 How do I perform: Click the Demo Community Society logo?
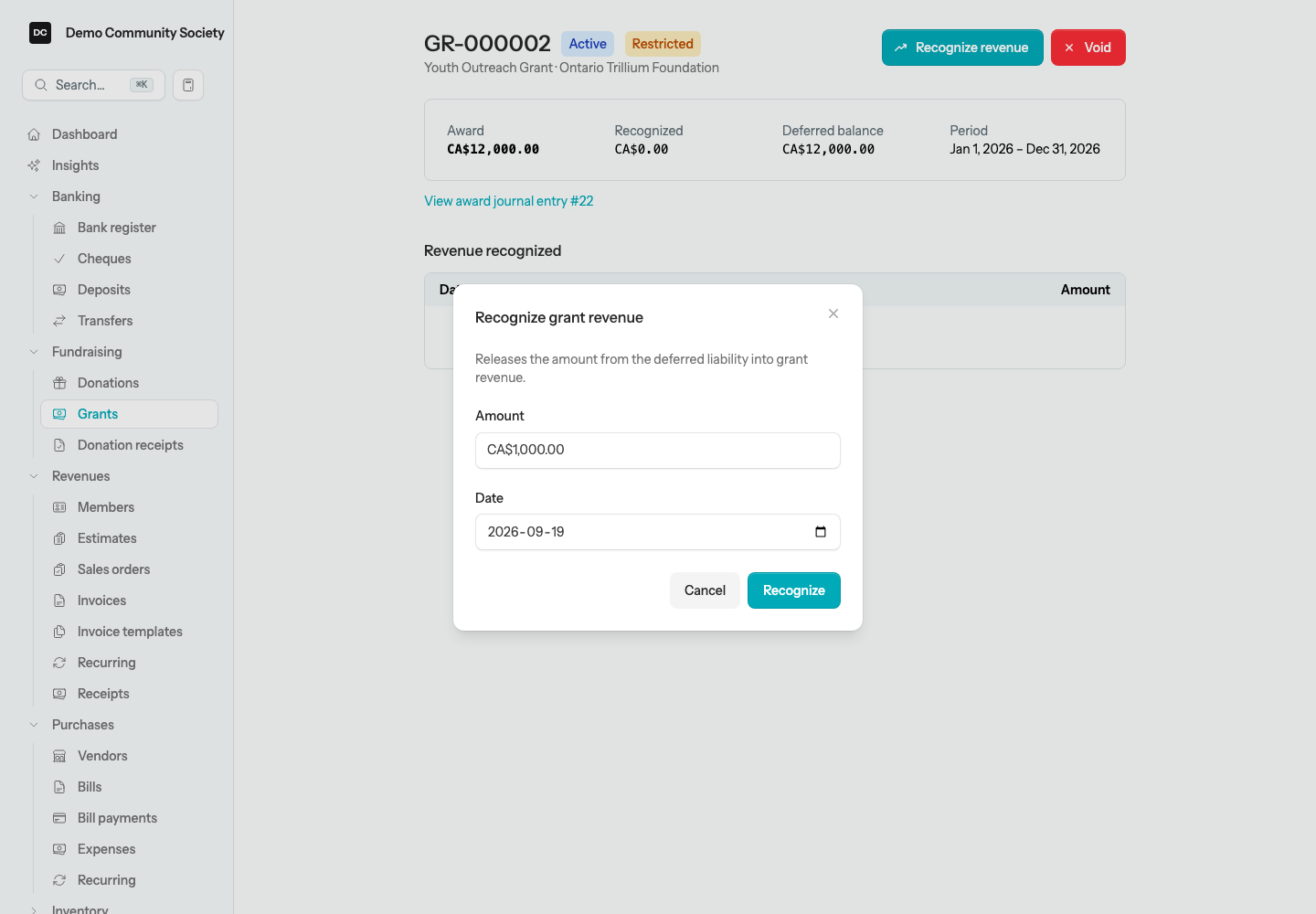point(40,33)
